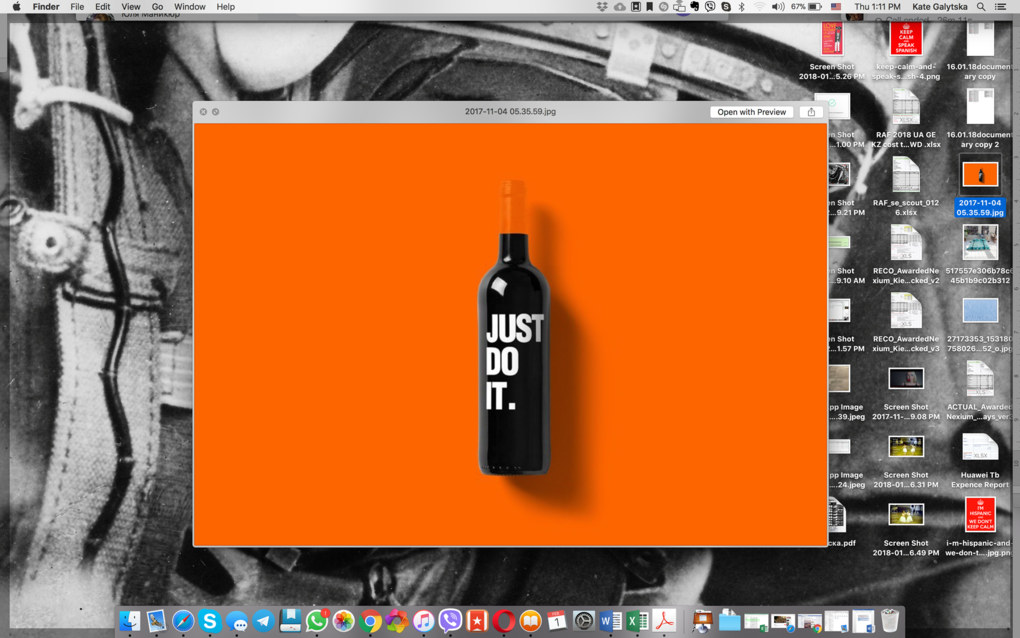Open Viber from the dock
The image size is (1020, 638).
click(x=450, y=621)
